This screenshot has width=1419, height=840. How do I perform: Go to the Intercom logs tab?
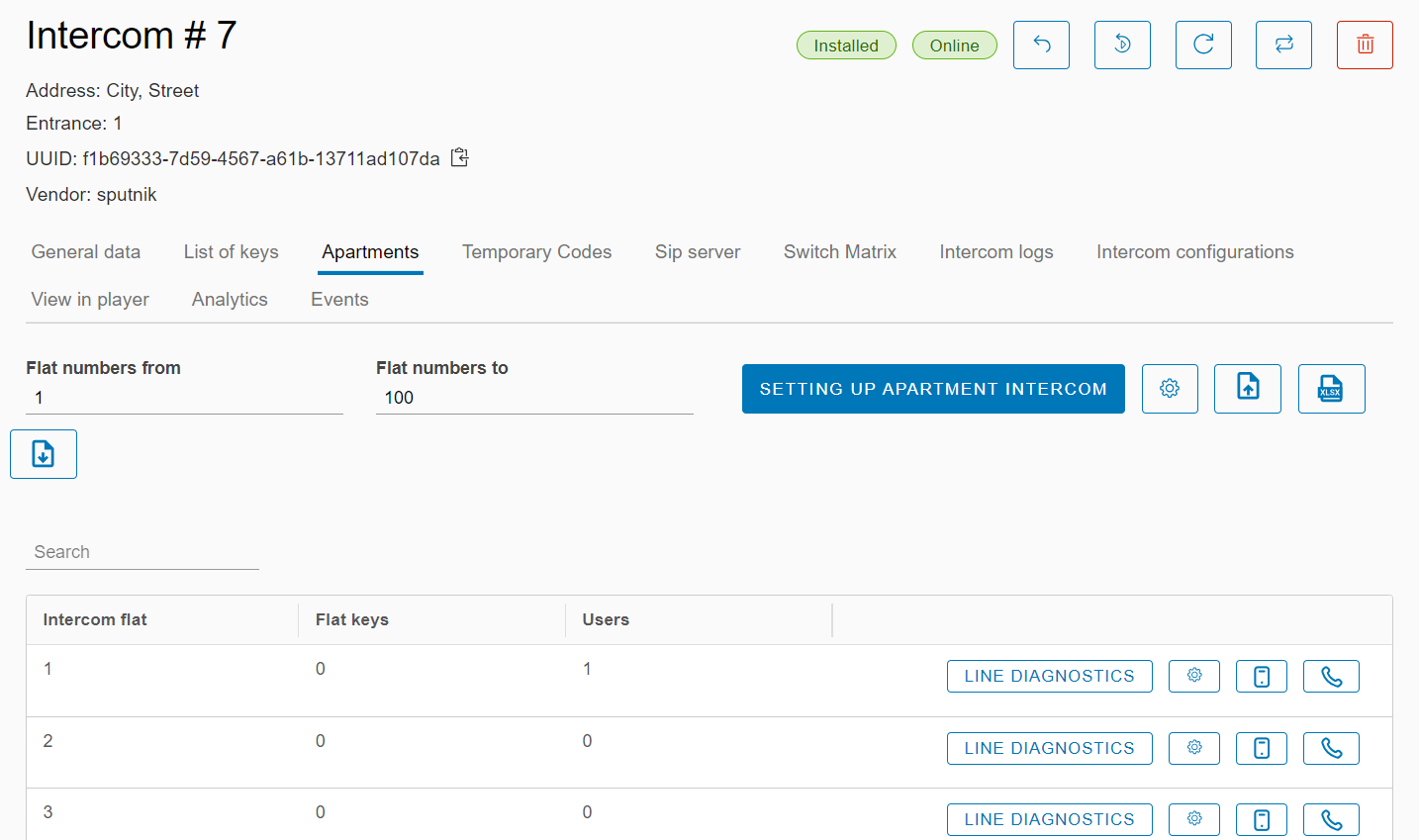pyautogui.click(x=995, y=252)
